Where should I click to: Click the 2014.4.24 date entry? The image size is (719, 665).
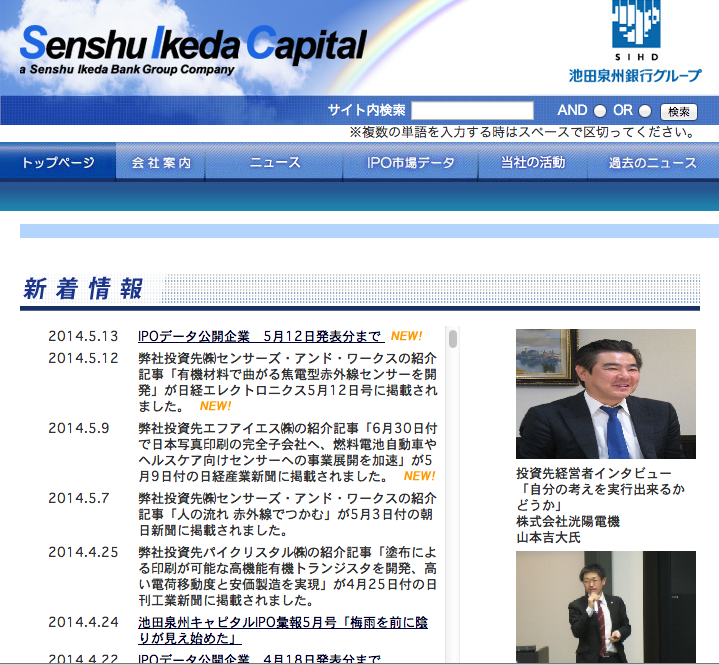pyautogui.click(x=83, y=622)
